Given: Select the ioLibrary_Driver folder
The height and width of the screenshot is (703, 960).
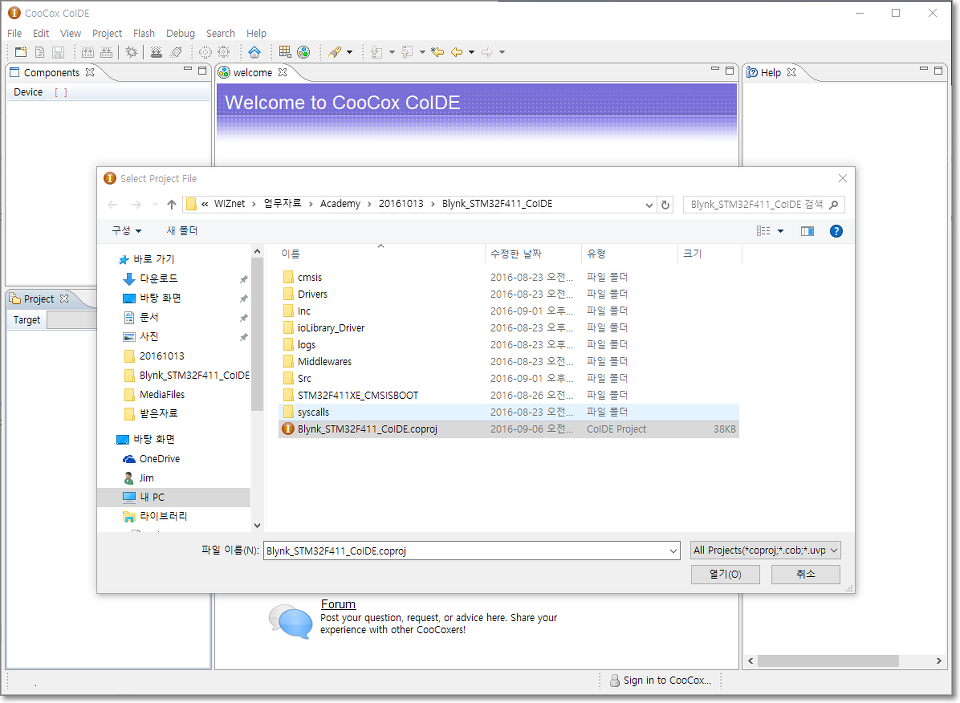Looking at the screenshot, I should point(509,328).
